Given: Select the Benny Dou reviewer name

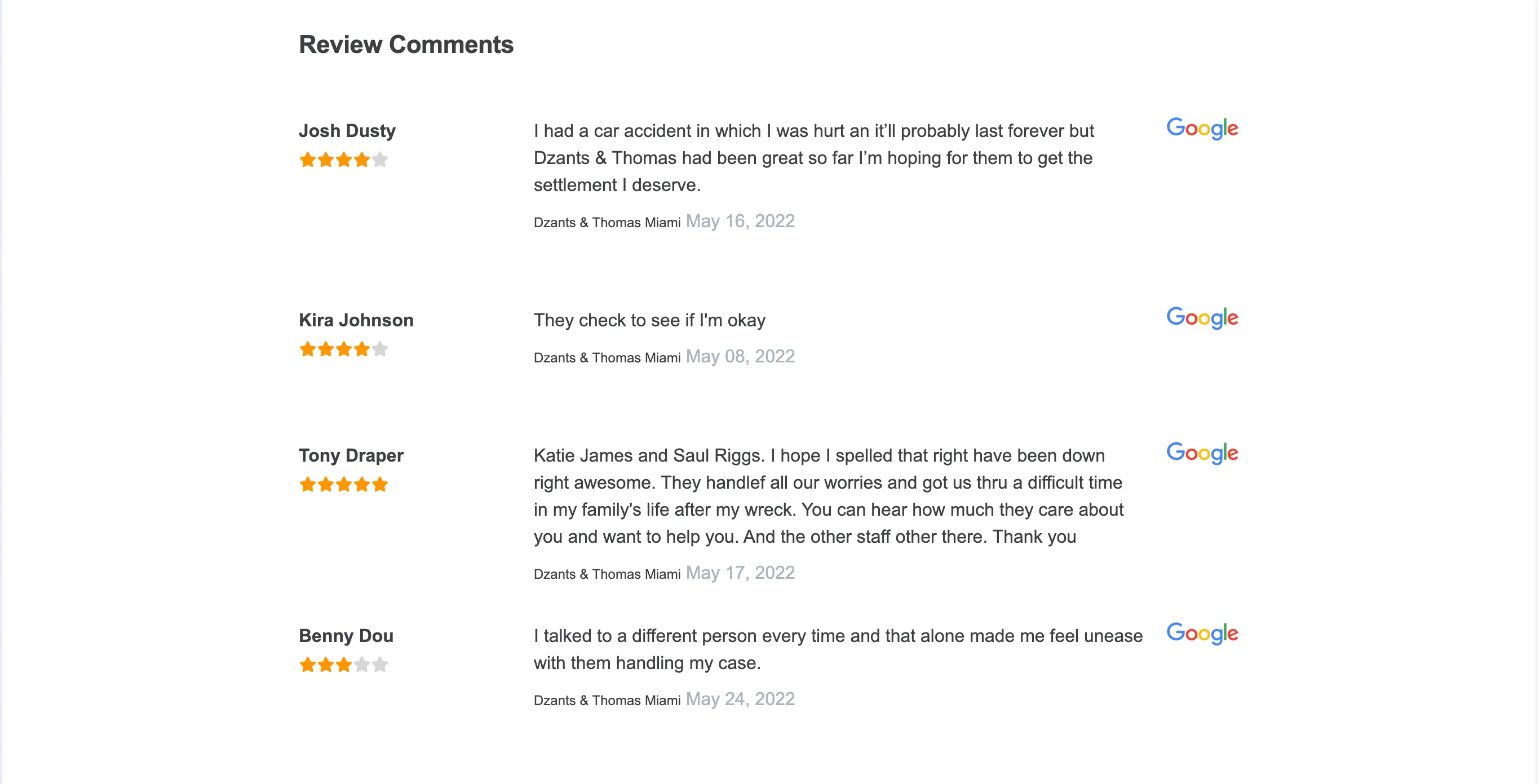Looking at the screenshot, I should pos(346,635).
